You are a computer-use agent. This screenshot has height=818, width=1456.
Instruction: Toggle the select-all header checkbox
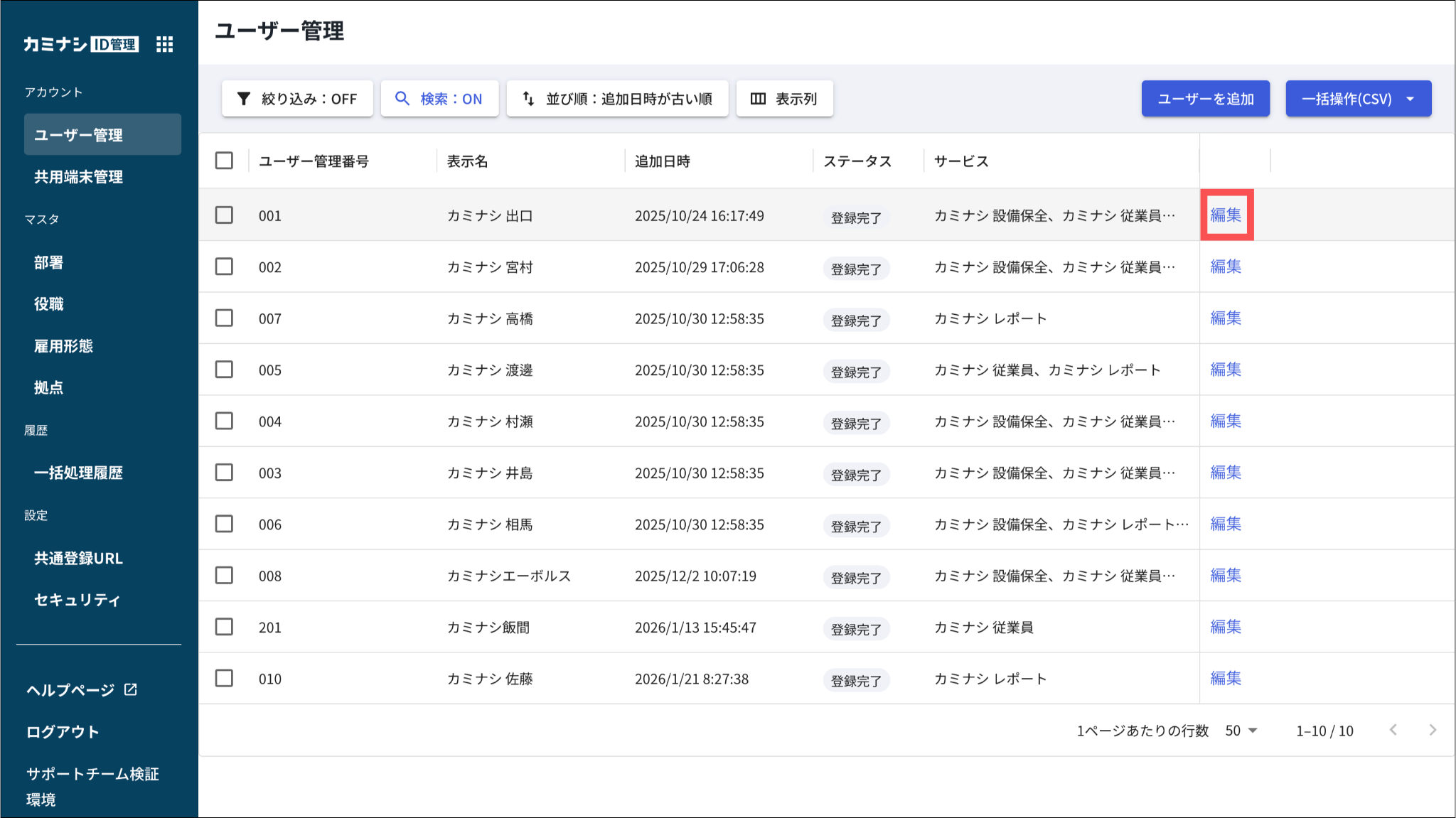point(224,161)
